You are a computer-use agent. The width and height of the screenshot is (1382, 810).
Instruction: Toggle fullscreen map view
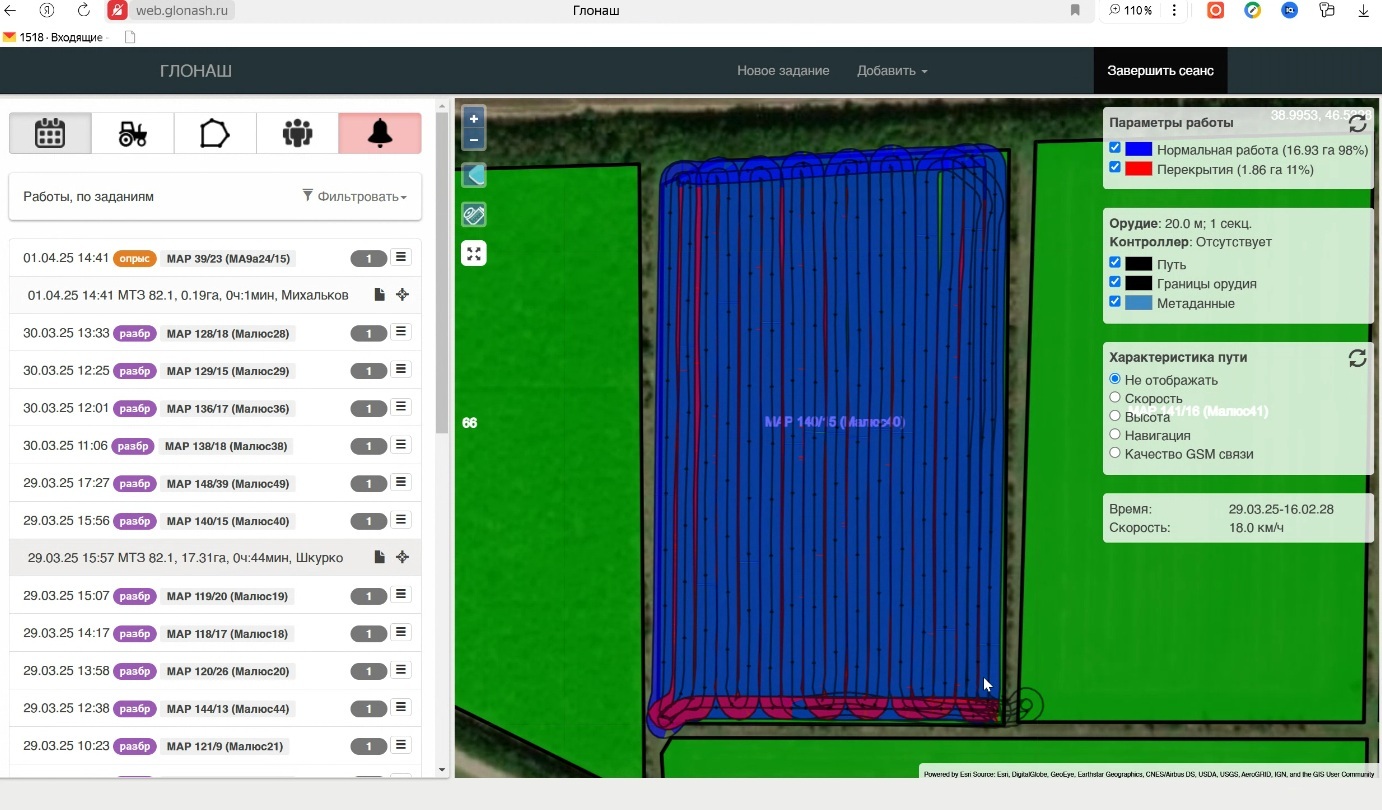(474, 253)
